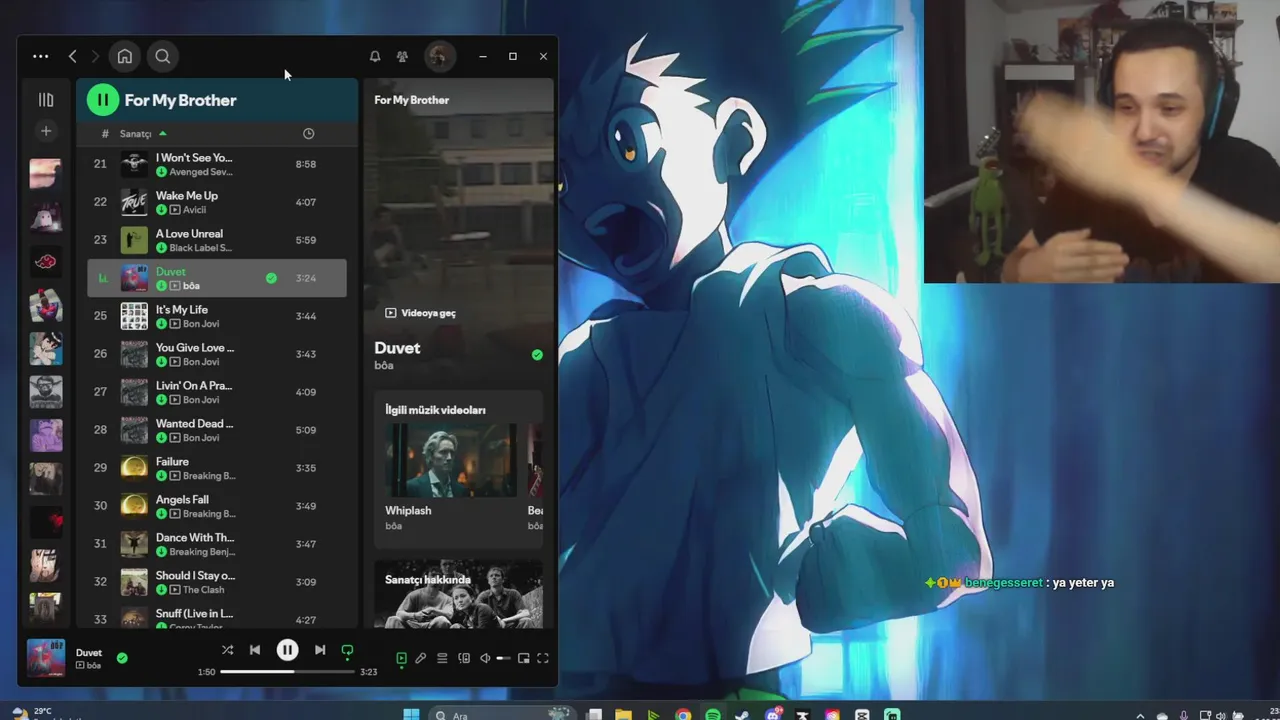The image size is (1280, 720).
Task: Open the profile avatar menu
Action: click(438, 57)
